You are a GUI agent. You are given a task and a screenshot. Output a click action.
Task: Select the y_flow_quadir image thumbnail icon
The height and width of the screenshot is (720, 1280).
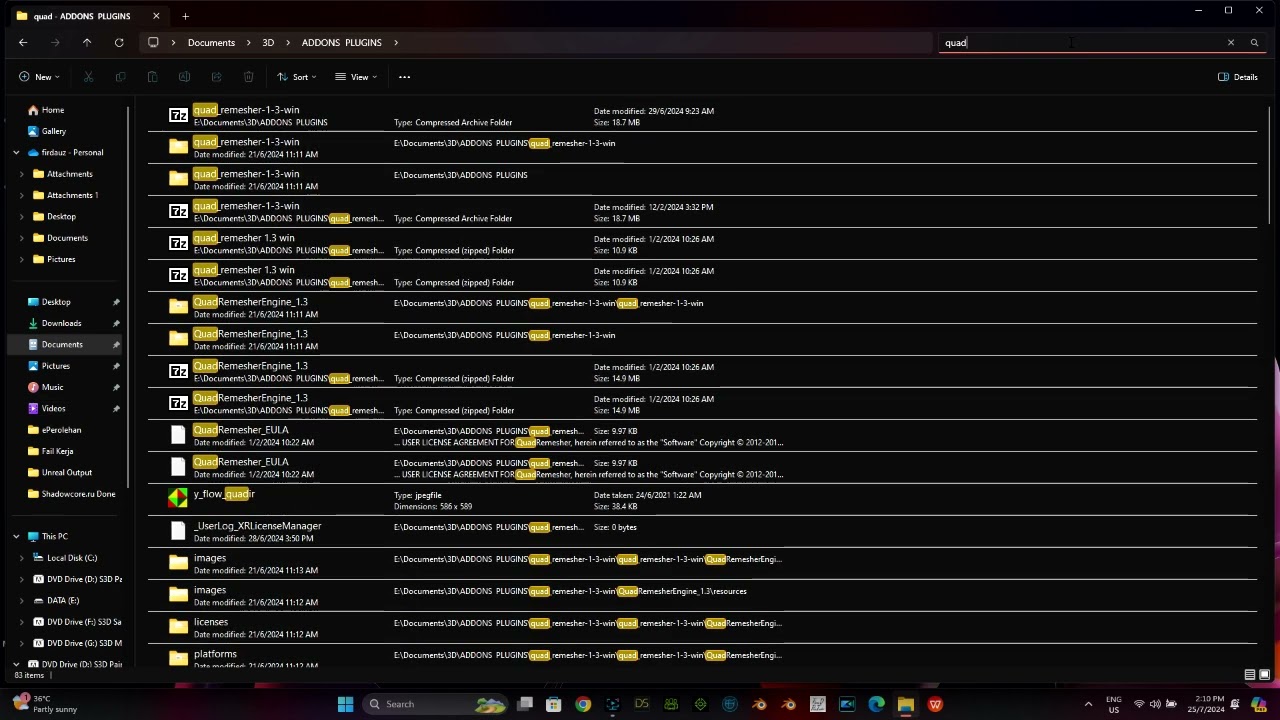[178, 499]
